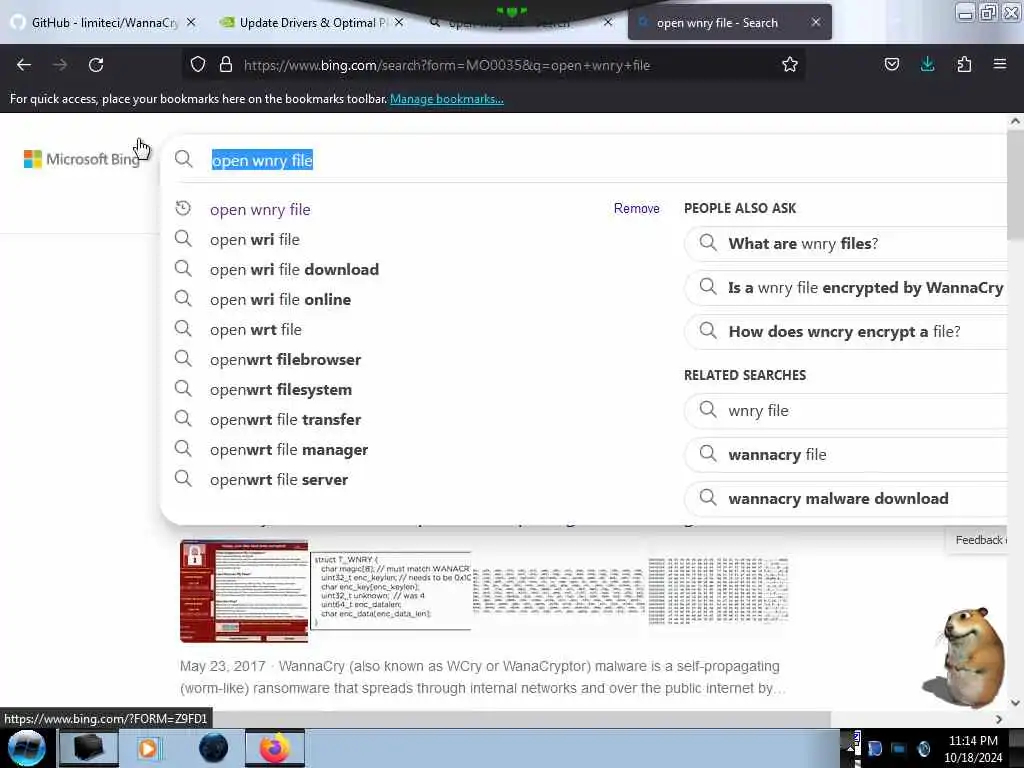Search related term wnry file
Screen dimensions: 1024x768
tap(846, 411)
